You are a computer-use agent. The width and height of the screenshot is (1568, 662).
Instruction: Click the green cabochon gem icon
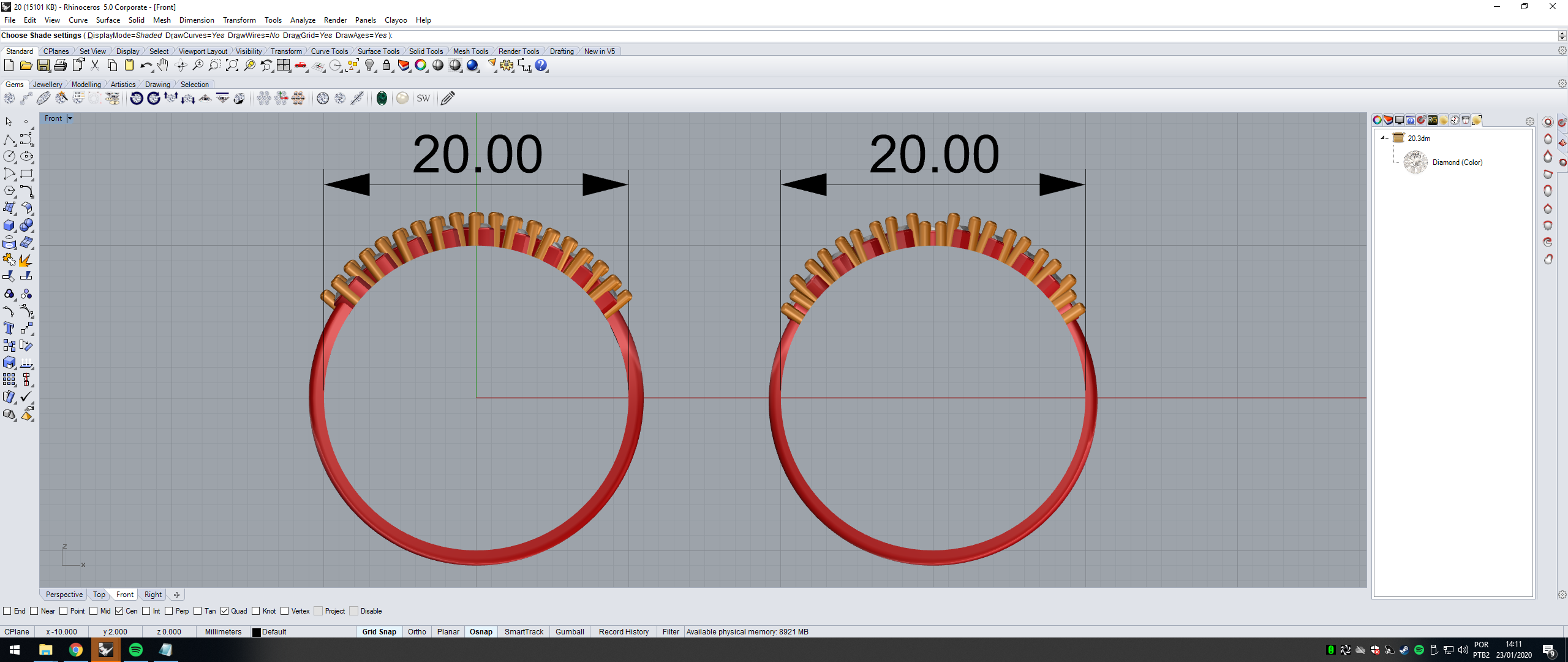(382, 99)
